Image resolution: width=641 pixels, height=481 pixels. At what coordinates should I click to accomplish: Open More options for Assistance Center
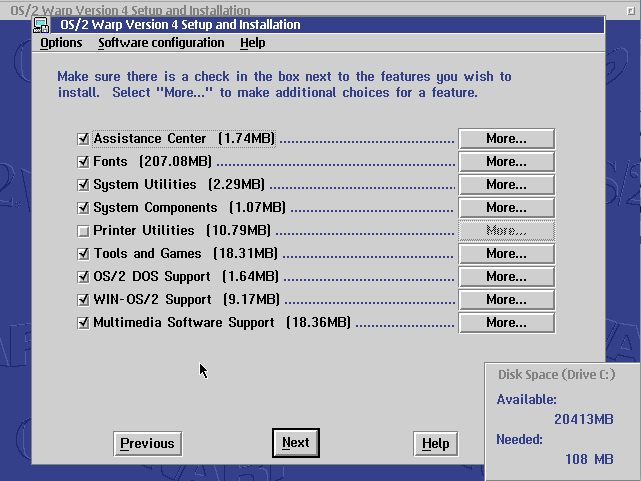pyautogui.click(x=506, y=139)
